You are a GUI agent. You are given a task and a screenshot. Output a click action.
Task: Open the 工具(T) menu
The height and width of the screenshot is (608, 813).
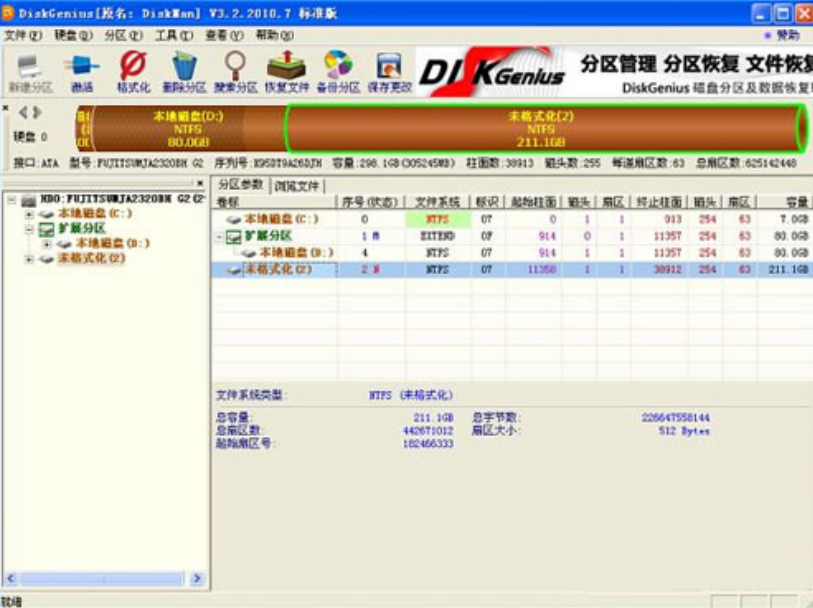coord(174,35)
